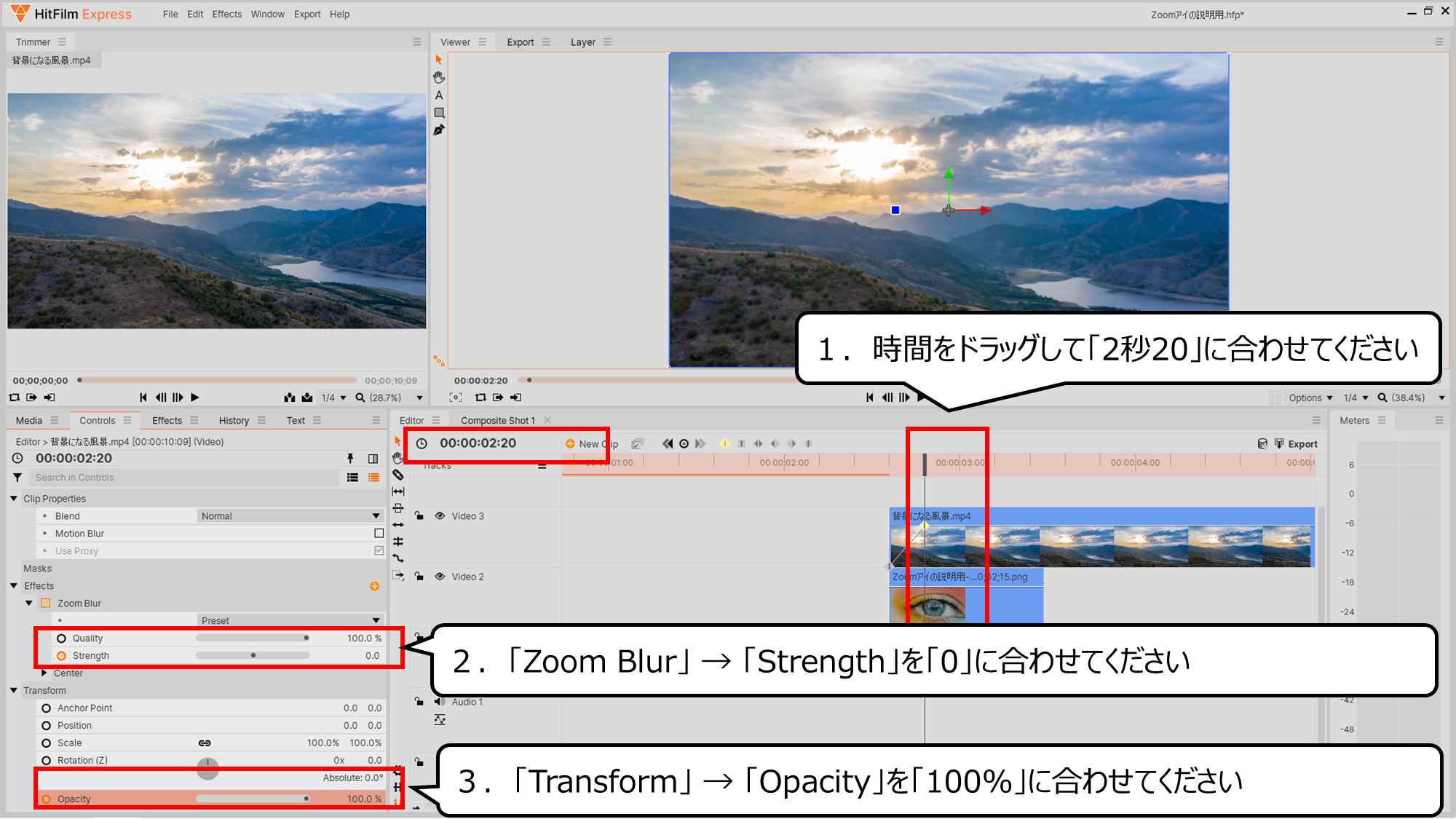Toggle the Zoom Blur effect checkbox
This screenshot has width=1456, height=819.
click(x=46, y=604)
